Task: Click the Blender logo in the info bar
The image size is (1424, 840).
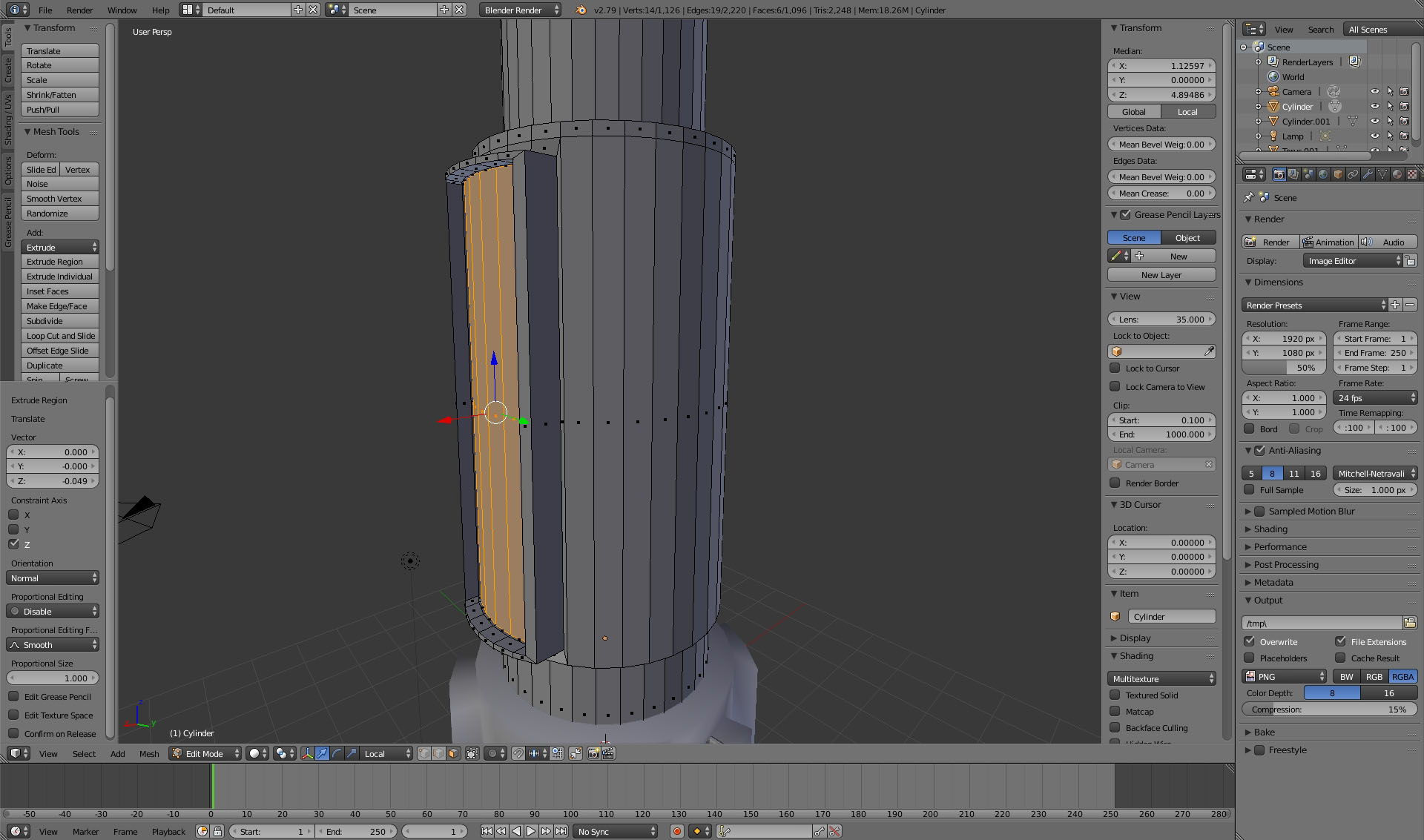Action: pyautogui.click(x=581, y=10)
